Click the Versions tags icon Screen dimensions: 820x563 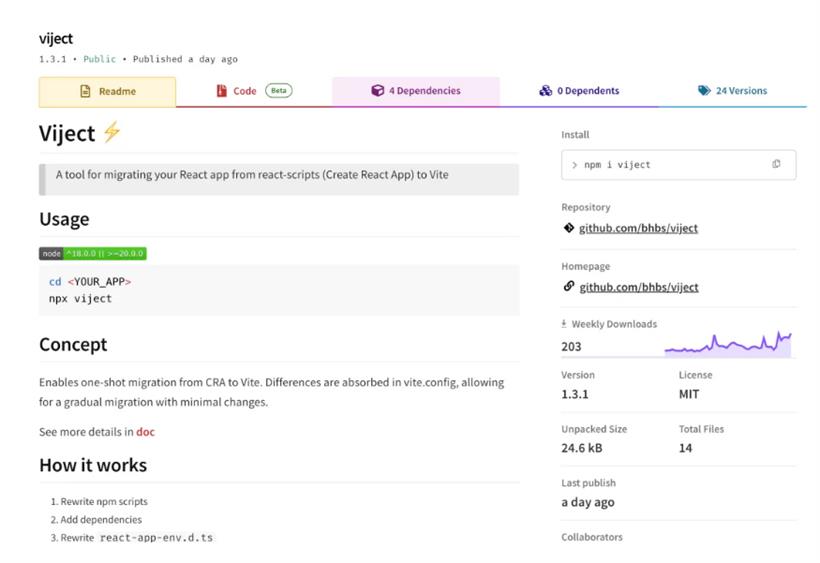704,90
